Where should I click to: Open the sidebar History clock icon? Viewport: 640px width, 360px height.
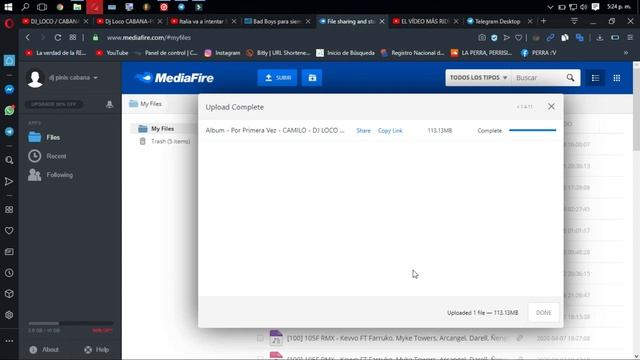(x=9, y=273)
